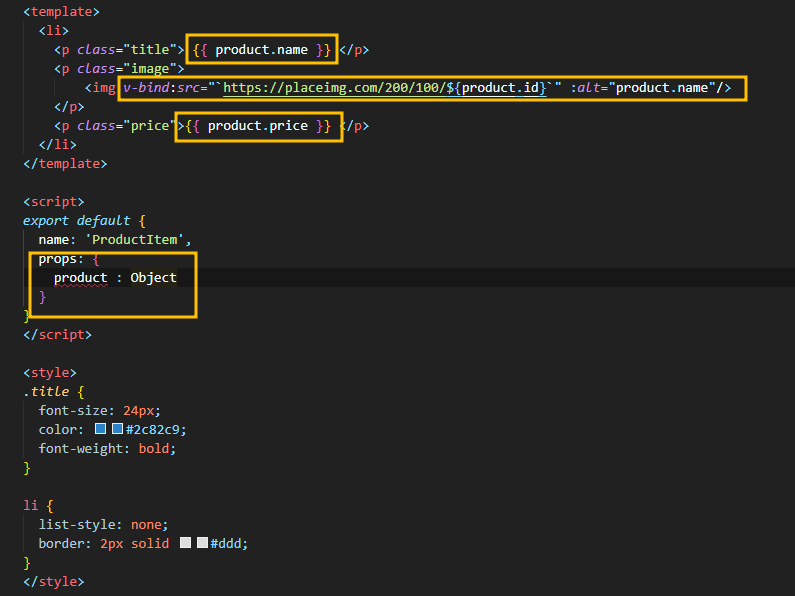
Task: Click the font-weight bold value
Action: click(154, 449)
